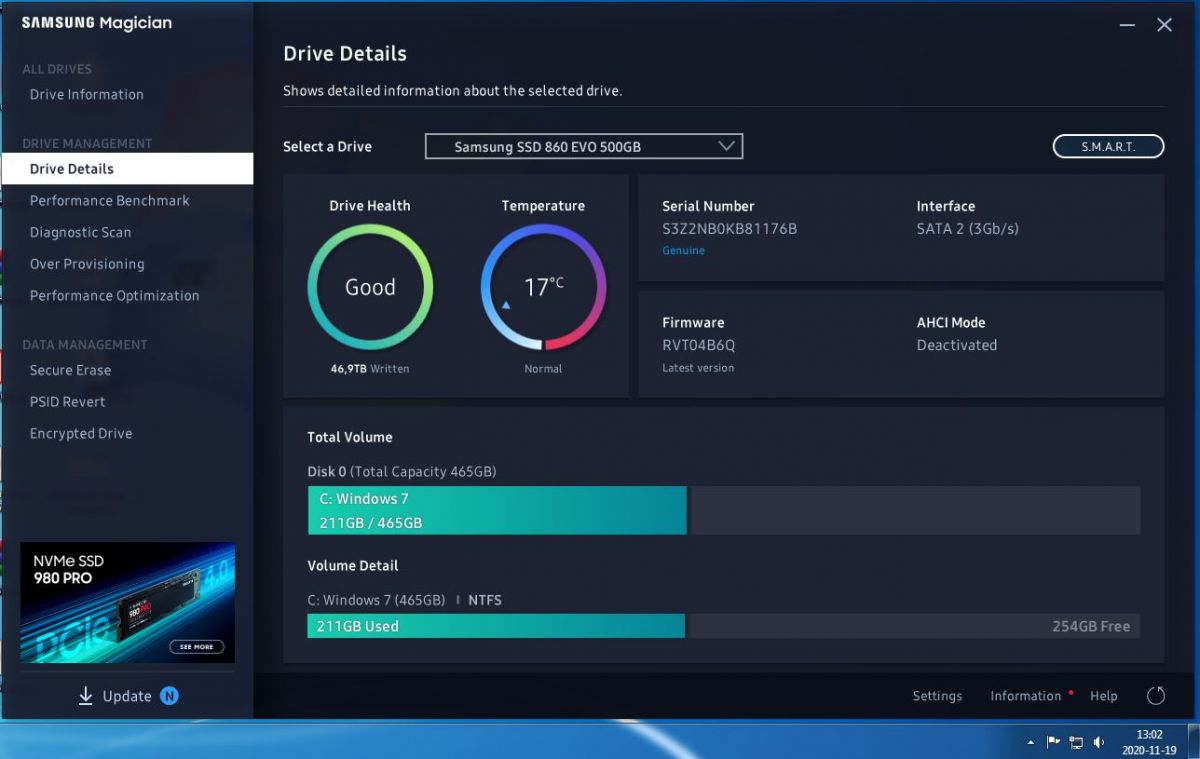The height and width of the screenshot is (759, 1200).
Task: Open Secure Erase option
Action: pyautogui.click(x=70, y=370)
